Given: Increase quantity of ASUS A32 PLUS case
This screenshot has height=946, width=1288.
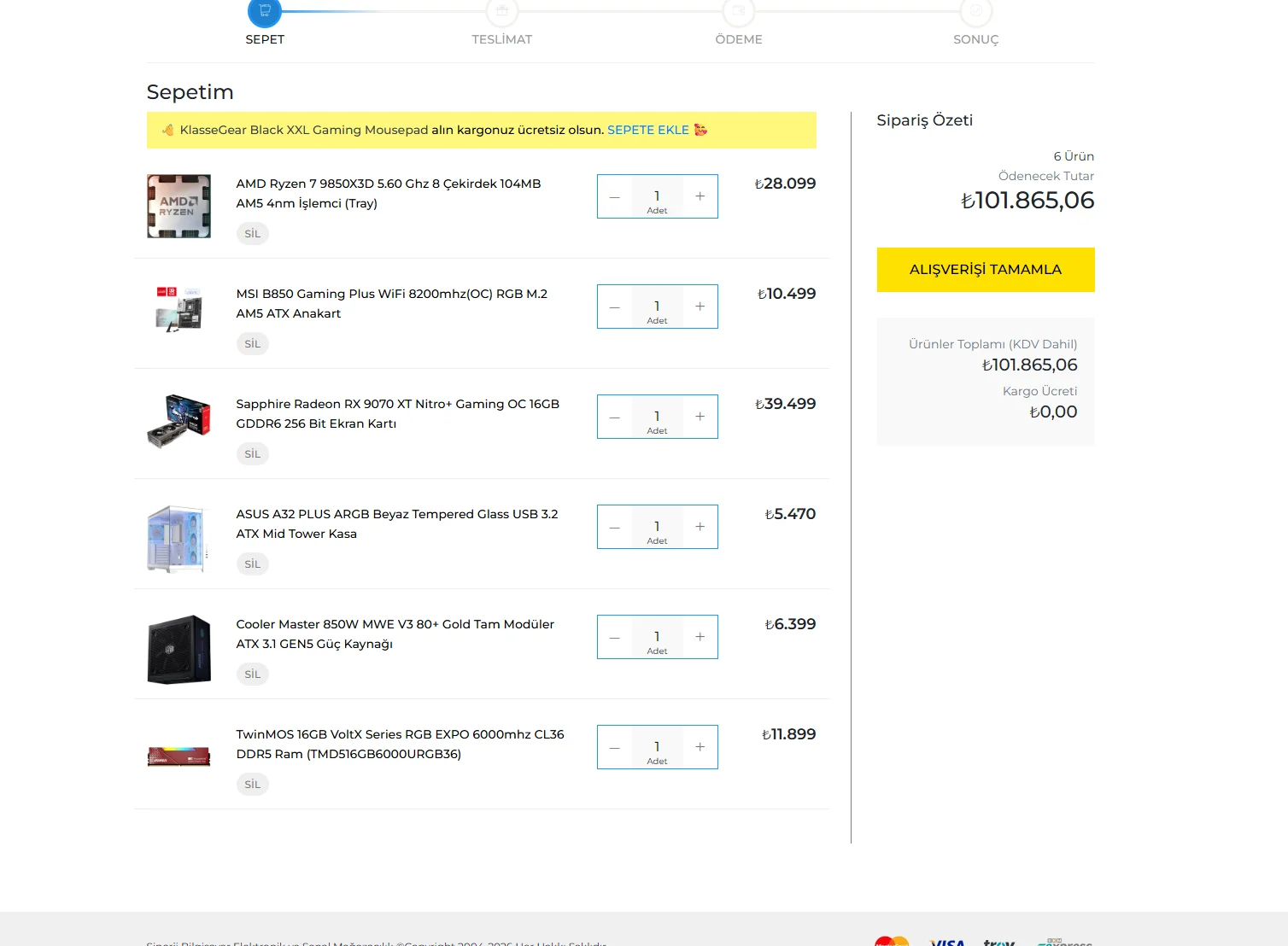Looking at the screenshot, I should point(700,527).
